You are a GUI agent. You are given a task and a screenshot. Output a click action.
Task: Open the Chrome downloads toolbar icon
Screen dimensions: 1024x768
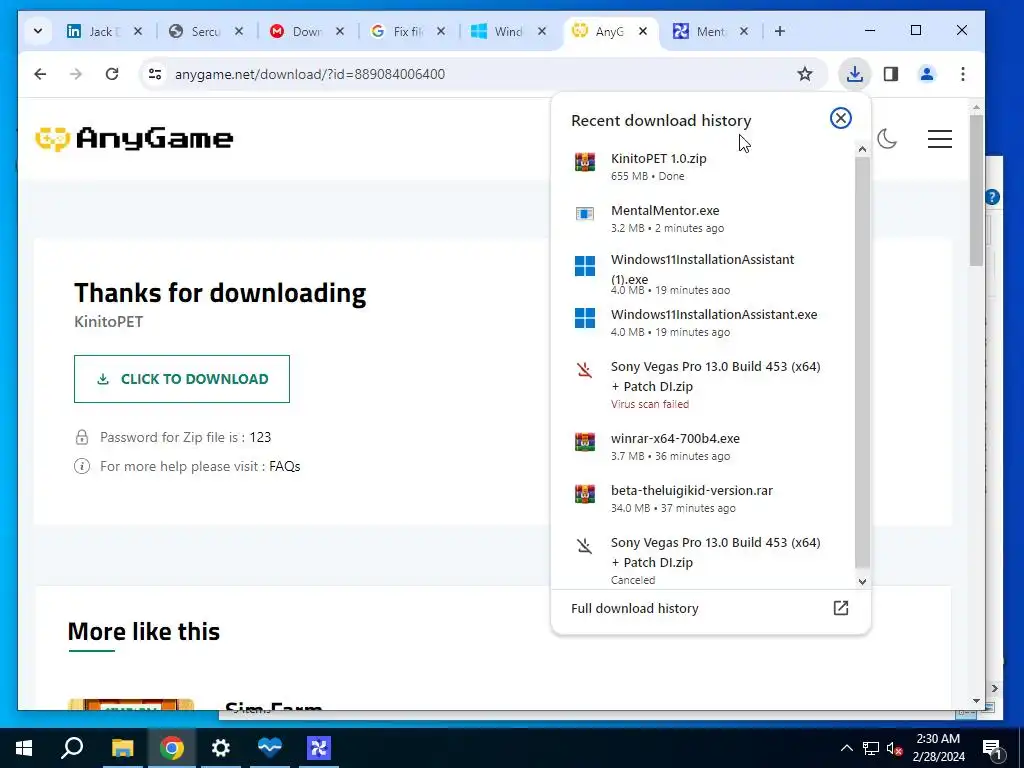854,74
